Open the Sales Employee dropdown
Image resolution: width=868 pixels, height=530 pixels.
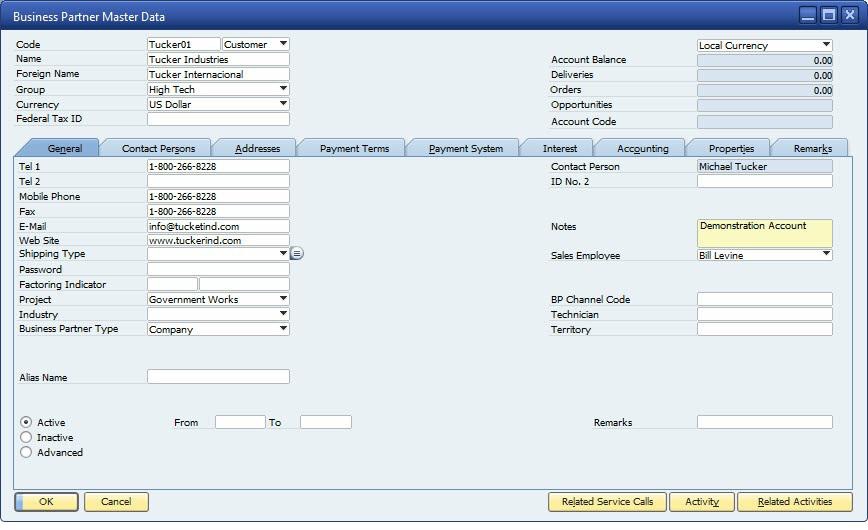(764, 255)
